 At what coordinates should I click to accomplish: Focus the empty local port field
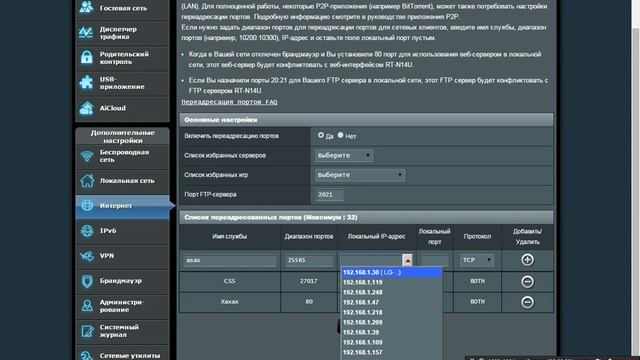coord(435,260)
